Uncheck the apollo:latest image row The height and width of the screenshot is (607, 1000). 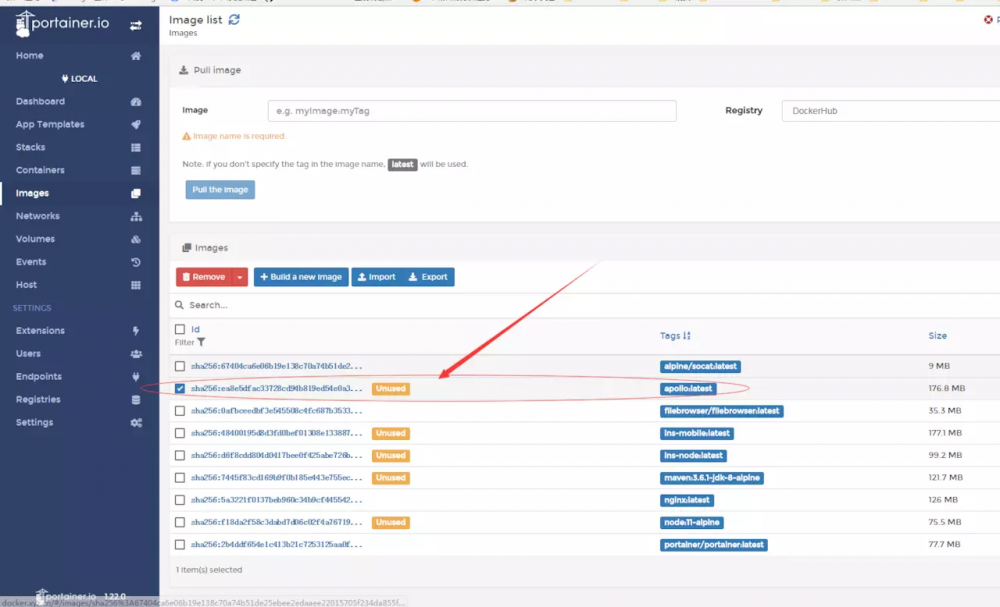click(x=181, y=388)
